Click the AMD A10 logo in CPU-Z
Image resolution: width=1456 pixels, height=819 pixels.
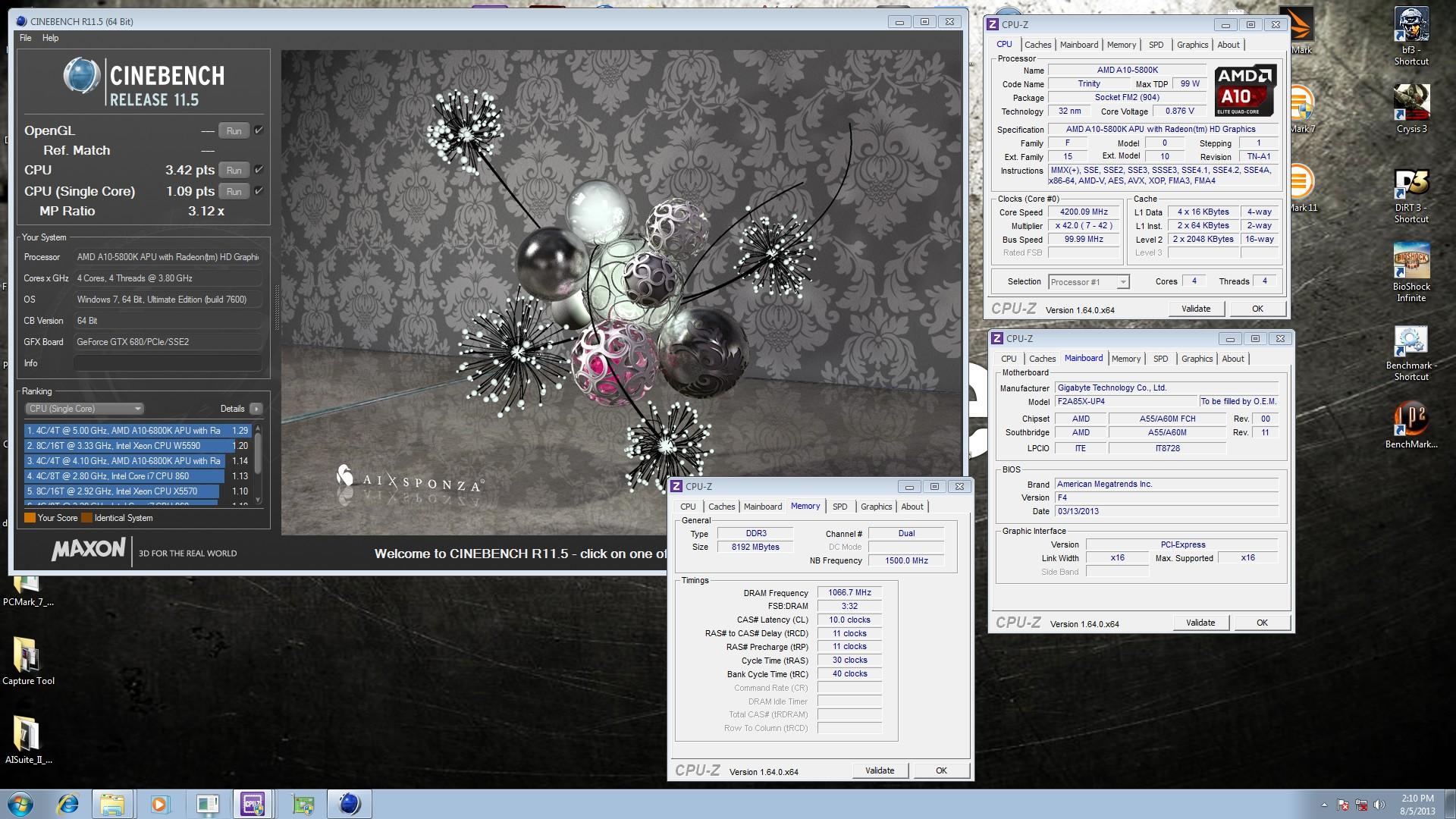(1245, 90)
